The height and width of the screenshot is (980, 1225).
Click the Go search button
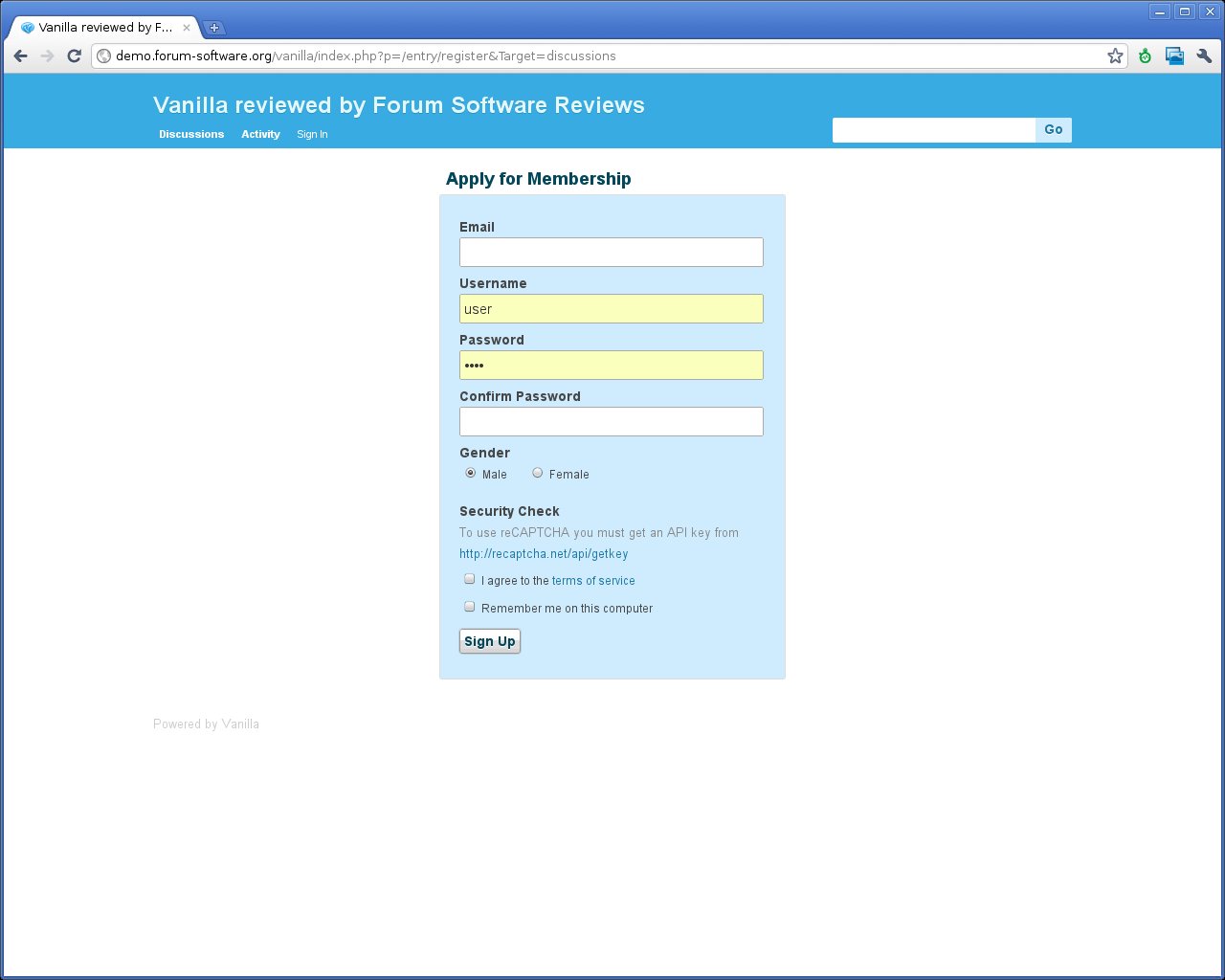1053,130
